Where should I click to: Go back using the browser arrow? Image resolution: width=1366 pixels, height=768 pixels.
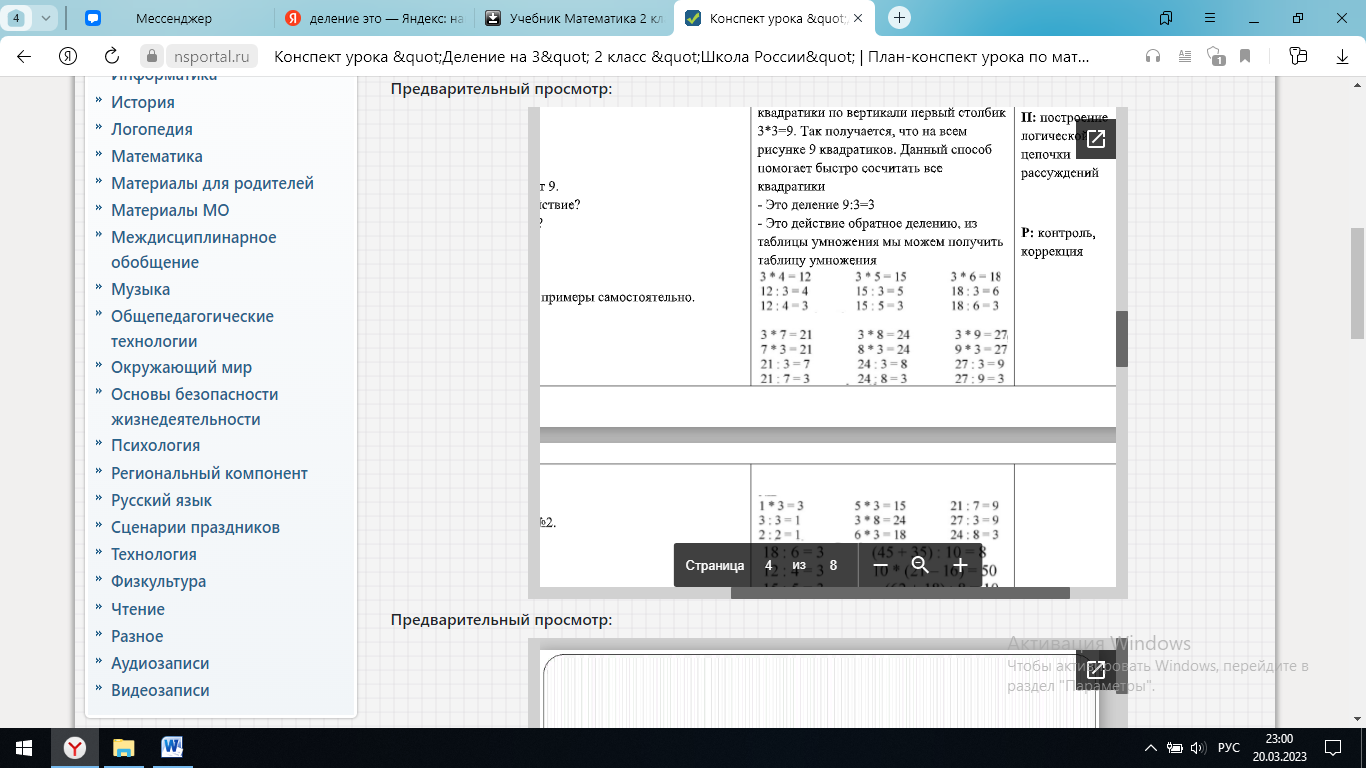(x=25, y=56)
